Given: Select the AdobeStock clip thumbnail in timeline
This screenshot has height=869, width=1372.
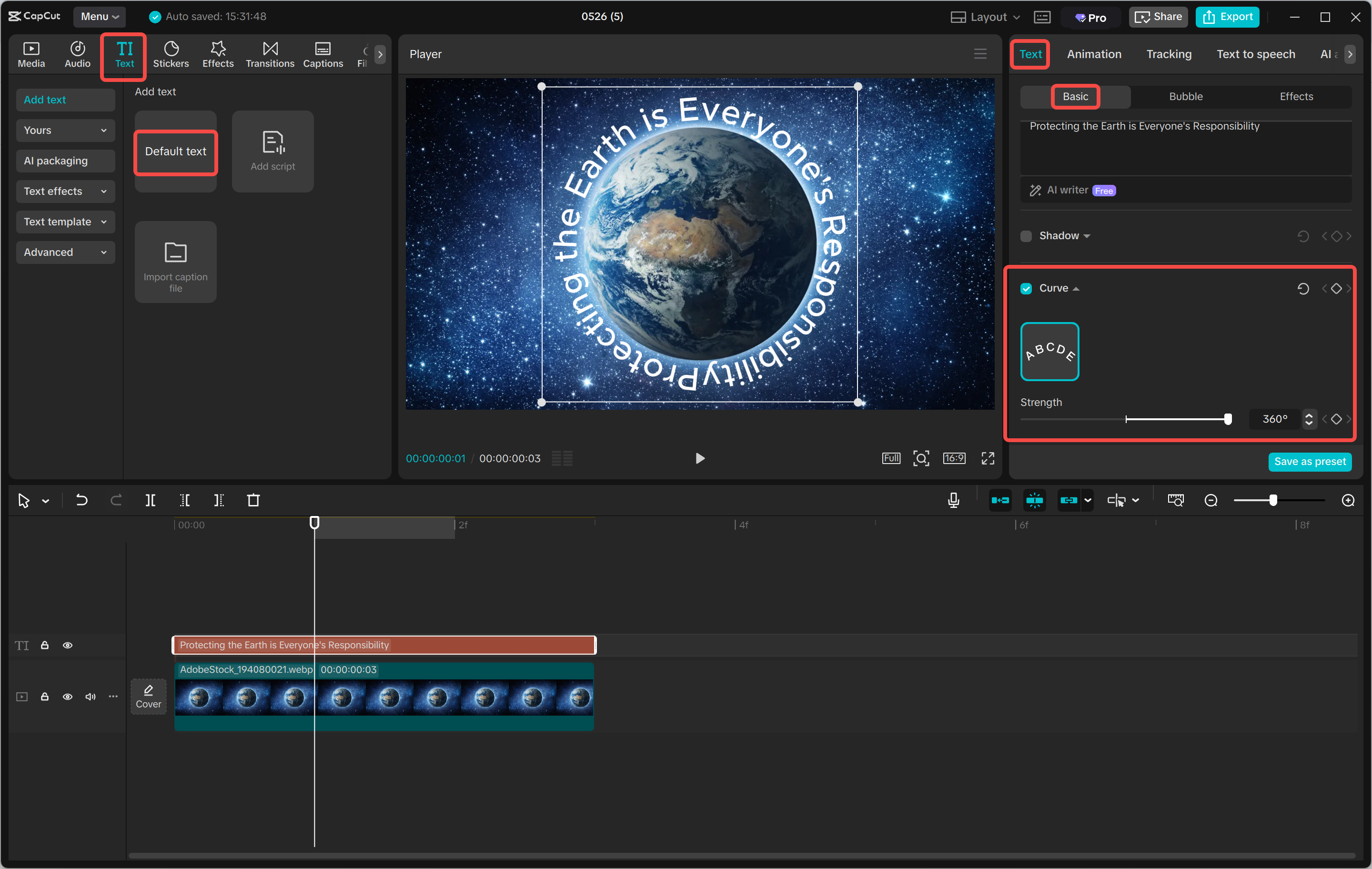Looking at the screenshot, I should [x=384, y=697].
